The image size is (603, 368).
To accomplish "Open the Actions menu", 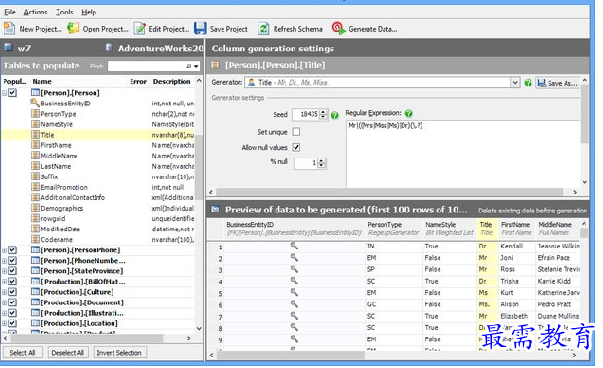I will click(35, 12).
